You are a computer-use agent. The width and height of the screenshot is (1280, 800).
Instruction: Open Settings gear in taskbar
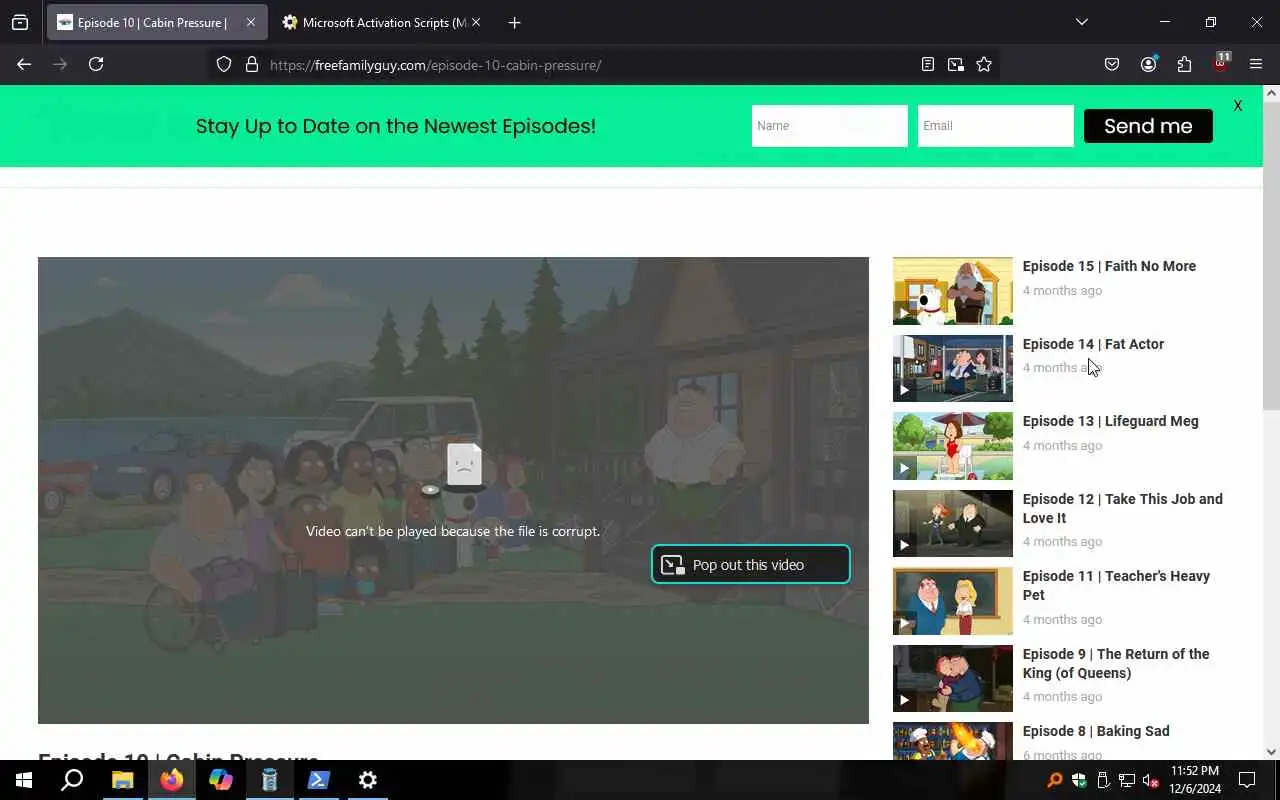[x=368, y=780]
